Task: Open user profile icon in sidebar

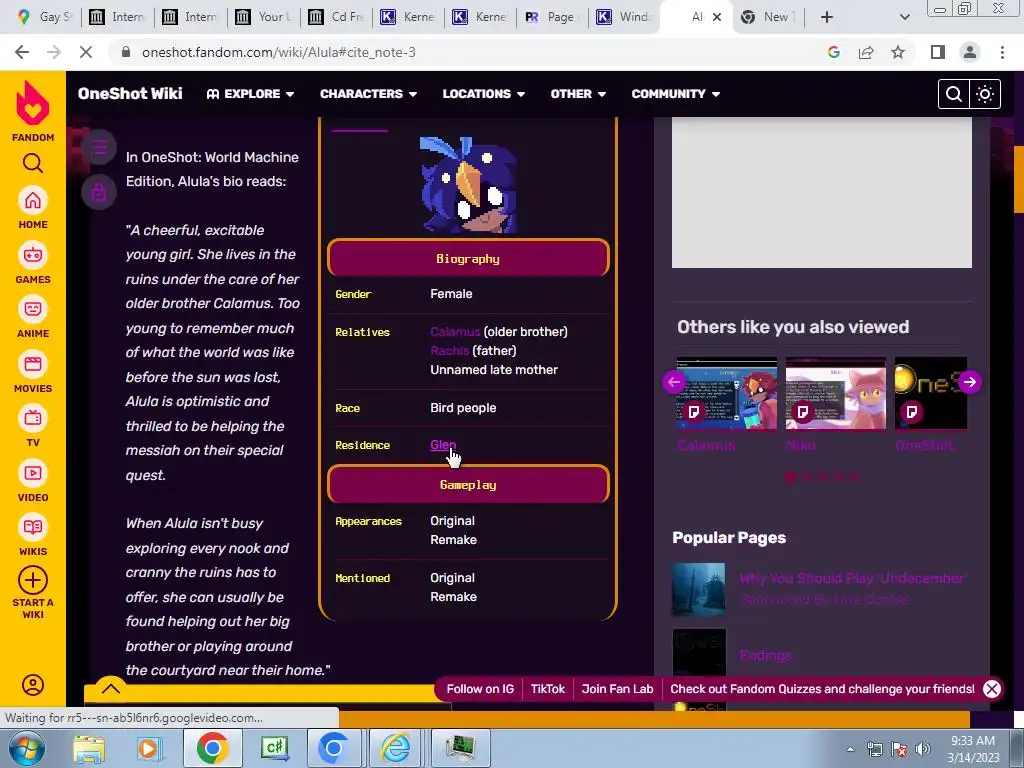Action: pyautogui.click(x=33, y=684)
